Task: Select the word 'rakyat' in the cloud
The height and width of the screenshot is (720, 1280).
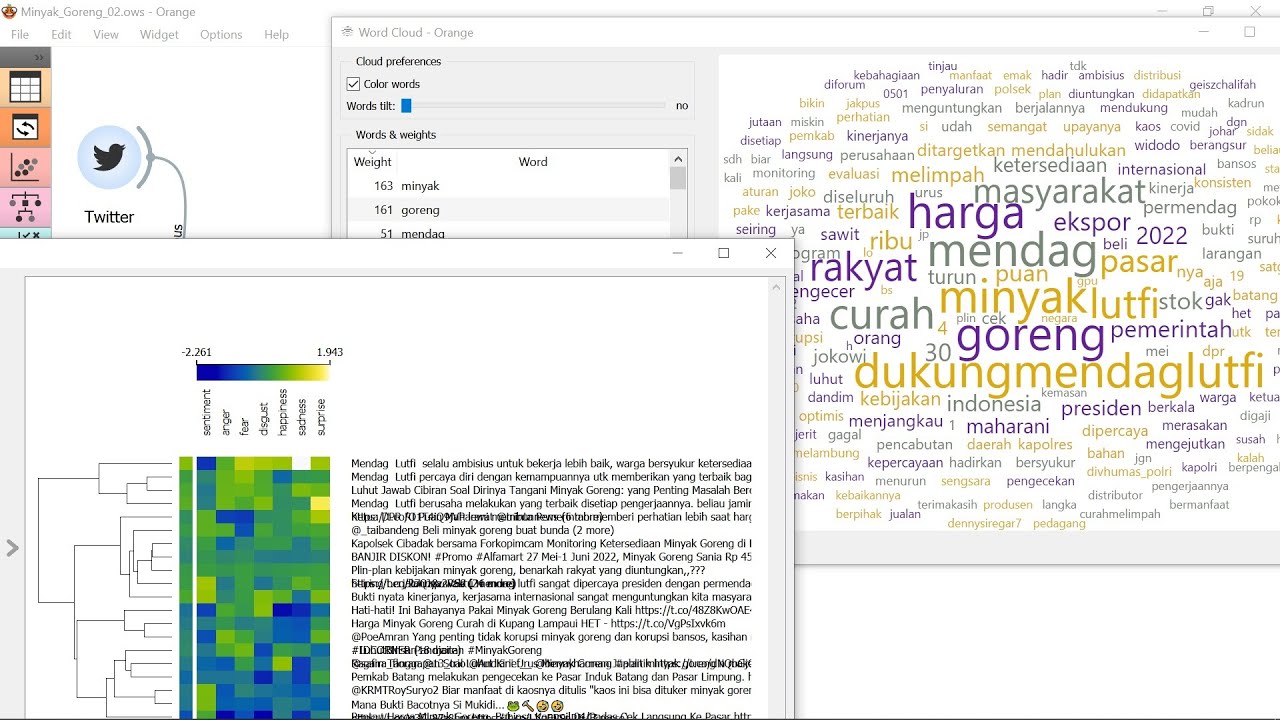Action: point(863,268)
